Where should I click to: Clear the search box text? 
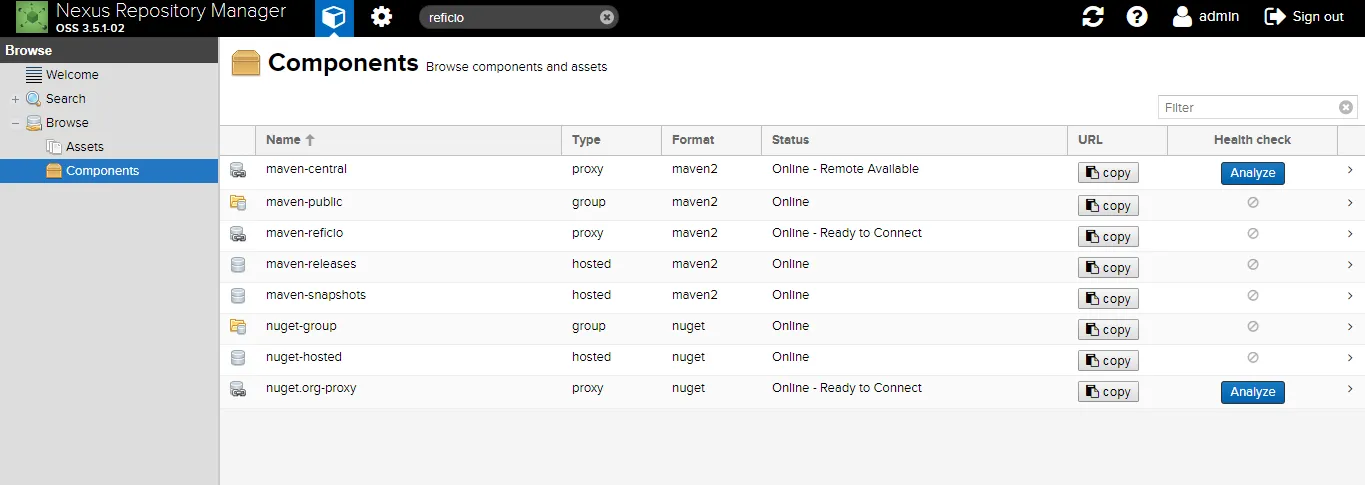606,17
